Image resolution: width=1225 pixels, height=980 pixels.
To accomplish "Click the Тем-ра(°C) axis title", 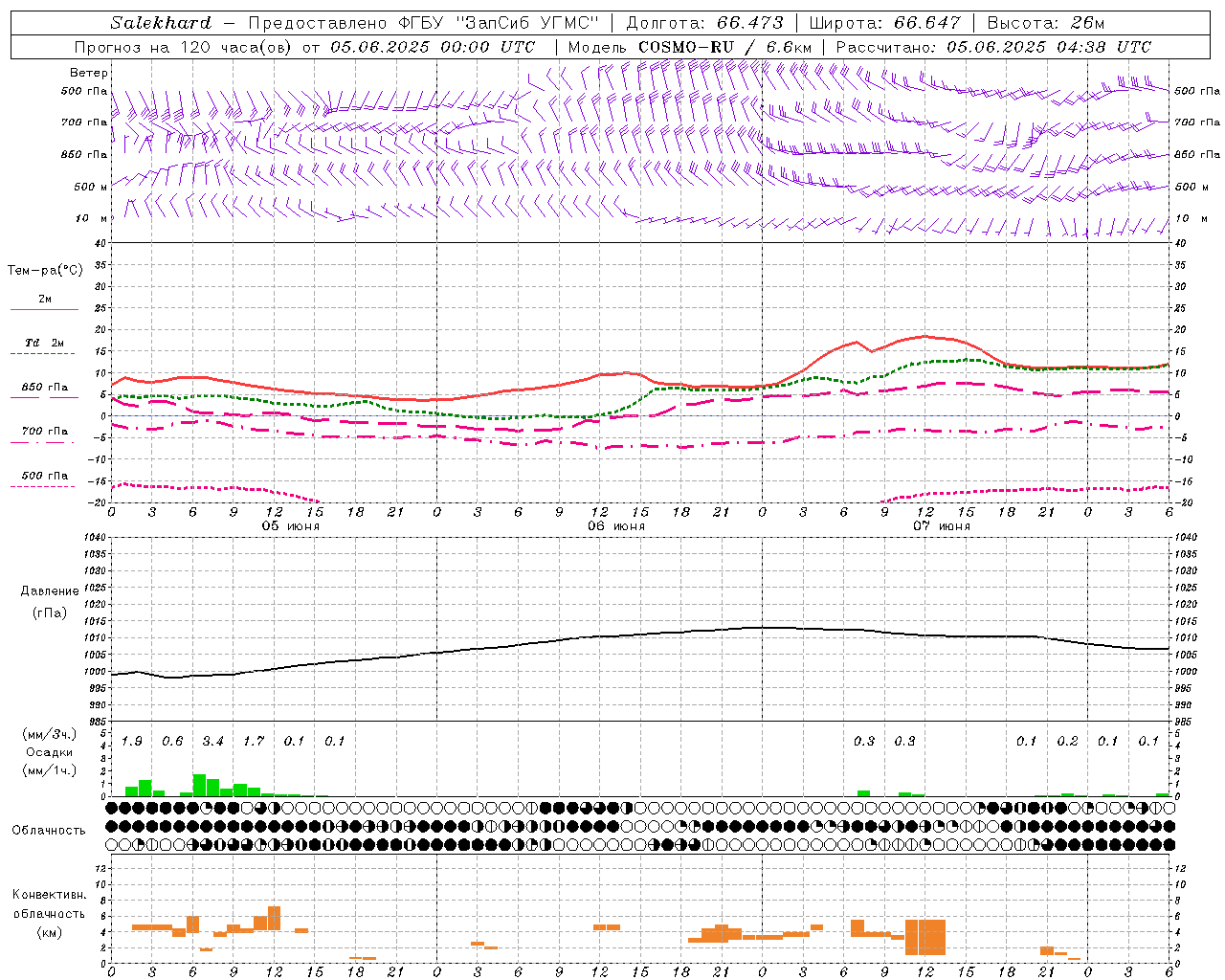I will click(x=45, y=271).
